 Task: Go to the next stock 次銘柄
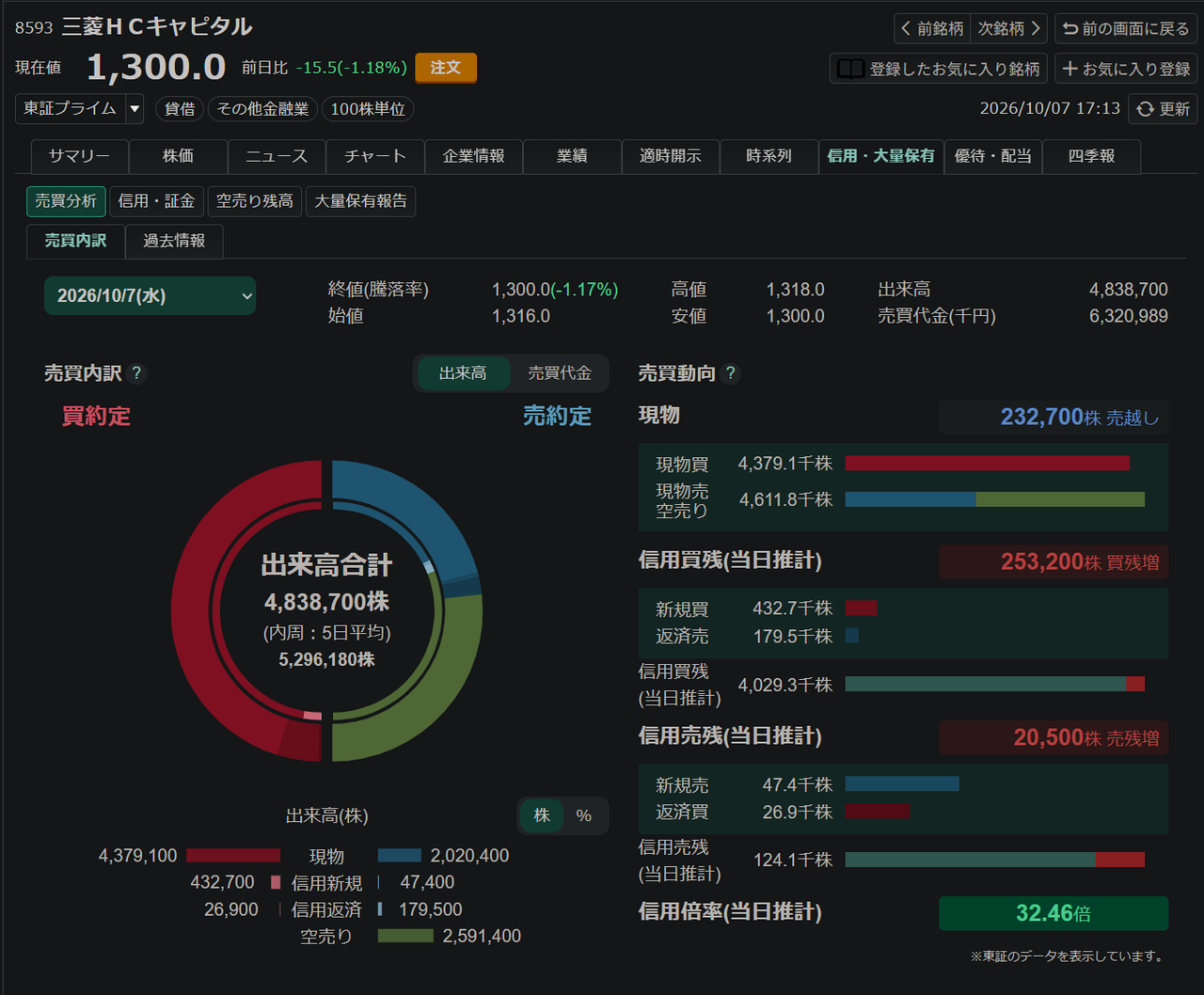point(1009,28)
